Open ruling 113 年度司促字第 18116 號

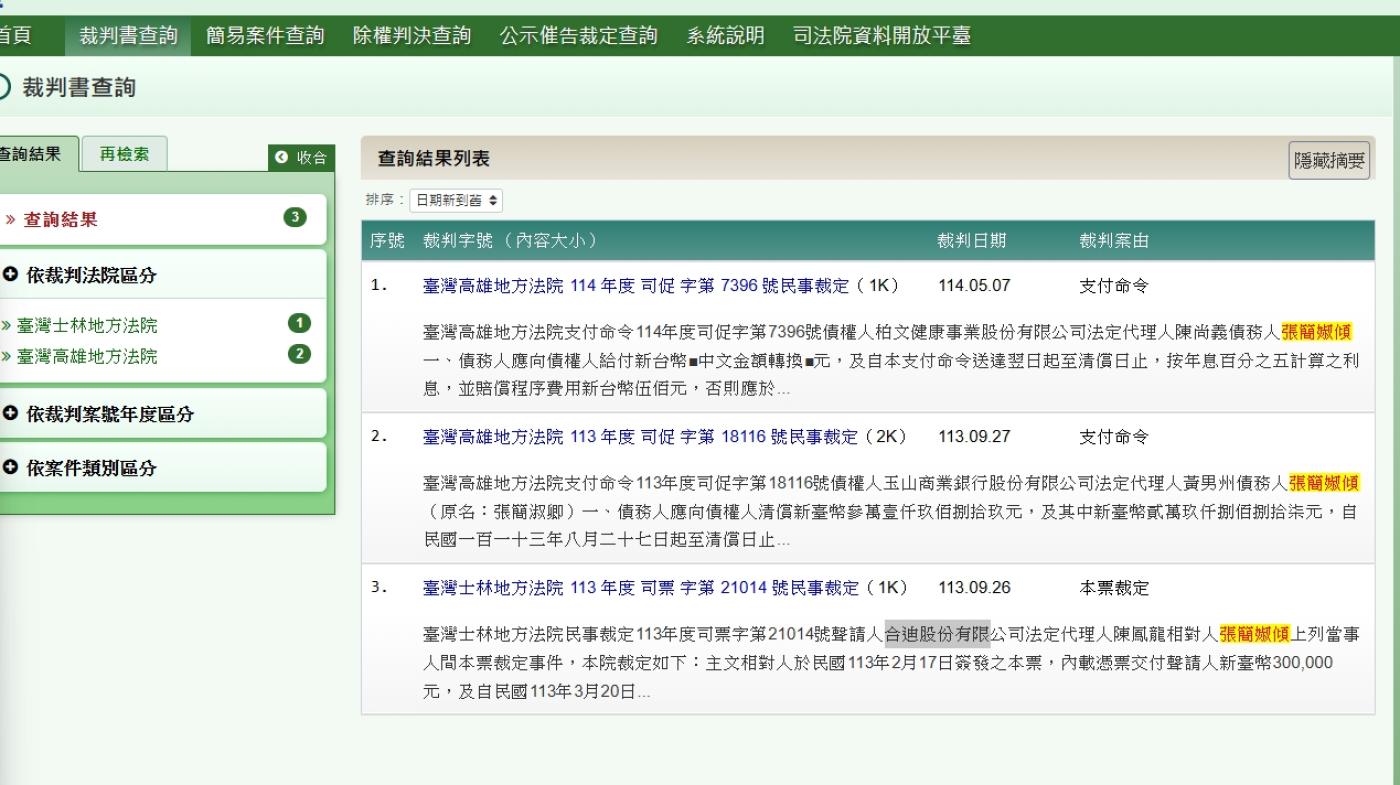(x=640, y=437)
